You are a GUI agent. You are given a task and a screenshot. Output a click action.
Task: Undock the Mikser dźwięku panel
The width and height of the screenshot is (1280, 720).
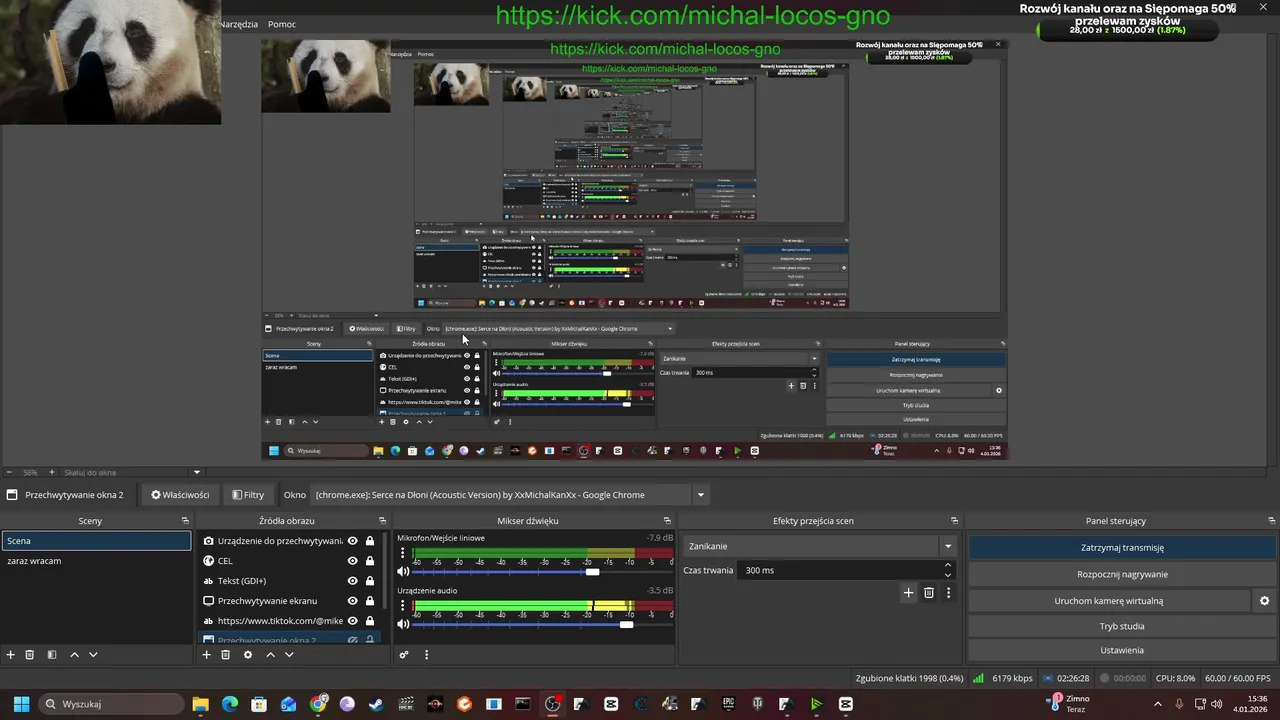pyautogui.click(x=667, y=521)
